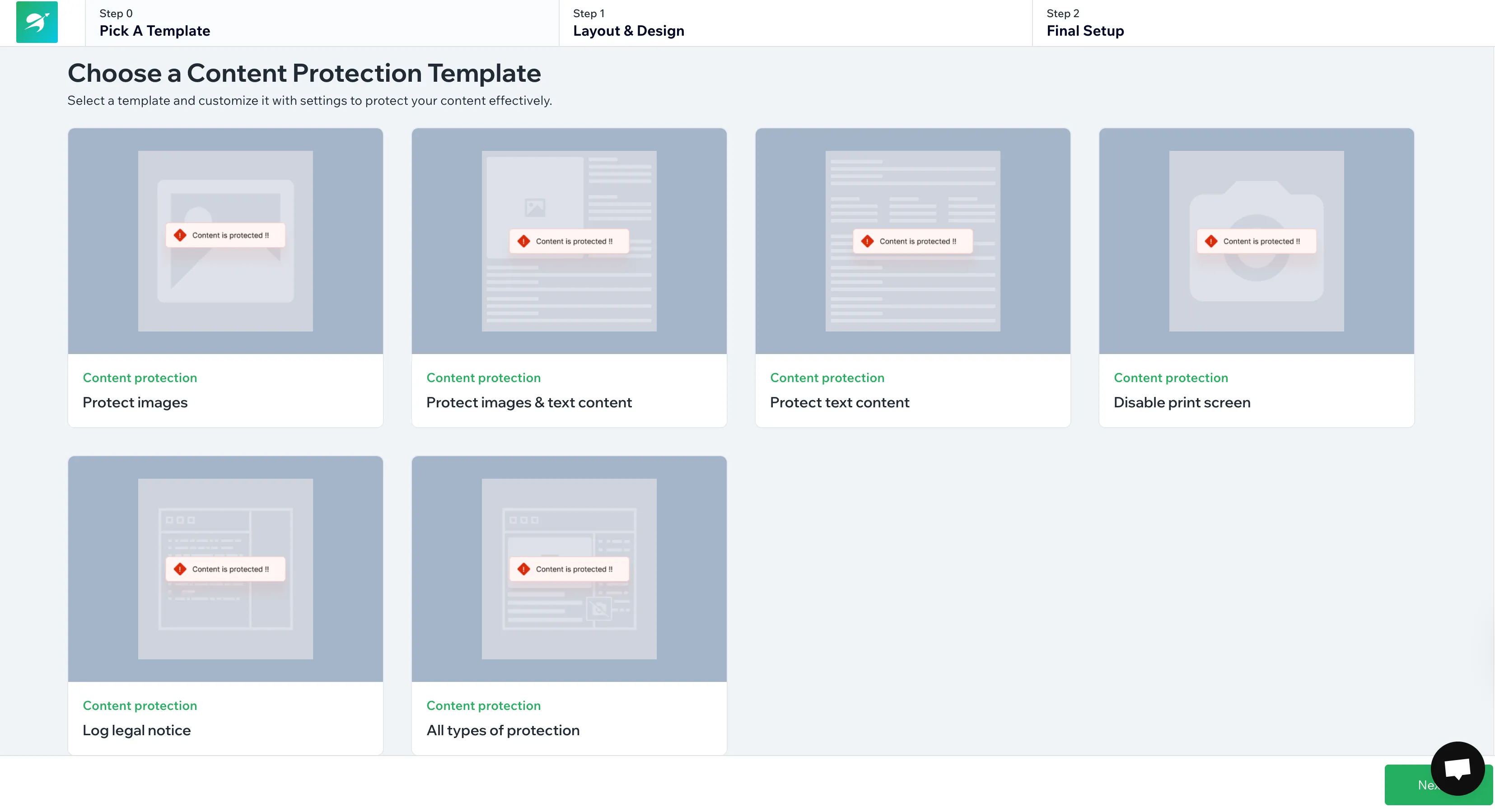Select All types of protection template title
Screen dimensions: 1495x812
[x=503, y=730]
